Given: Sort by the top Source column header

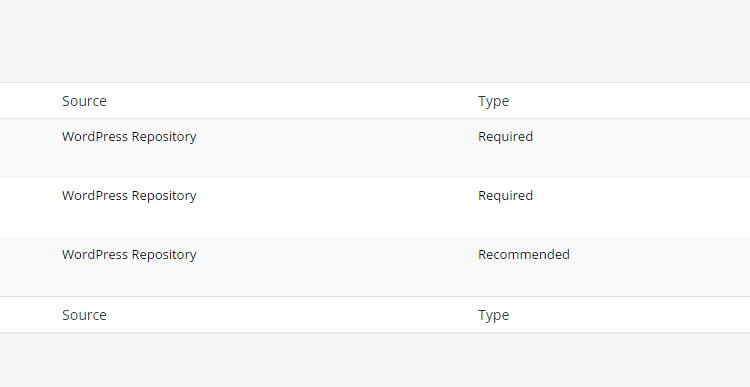Looking at the screenshot, I should 84,101.
